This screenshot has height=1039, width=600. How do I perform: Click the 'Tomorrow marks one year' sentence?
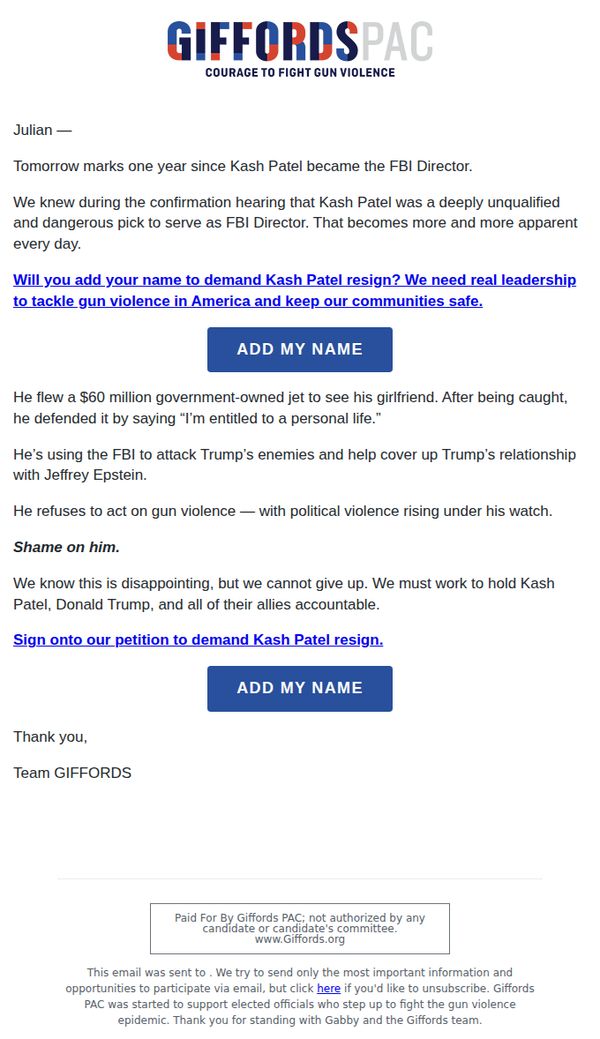243,166
